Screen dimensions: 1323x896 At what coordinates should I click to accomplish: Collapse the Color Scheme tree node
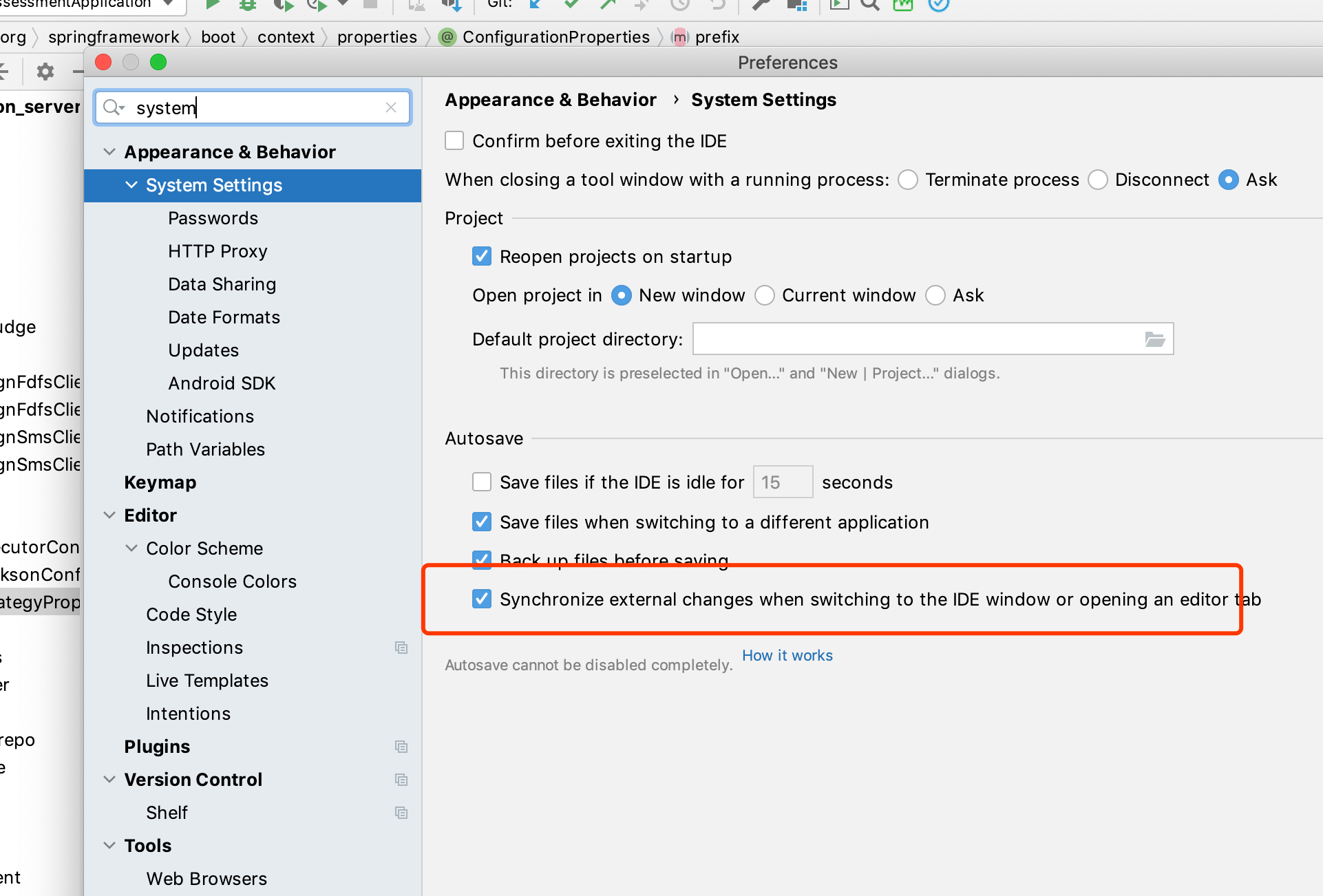coord(131,548)
